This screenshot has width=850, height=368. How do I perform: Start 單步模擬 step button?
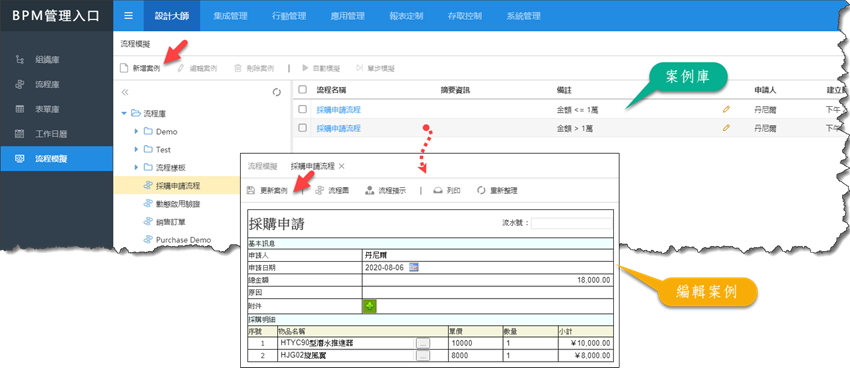coord(375,69)
